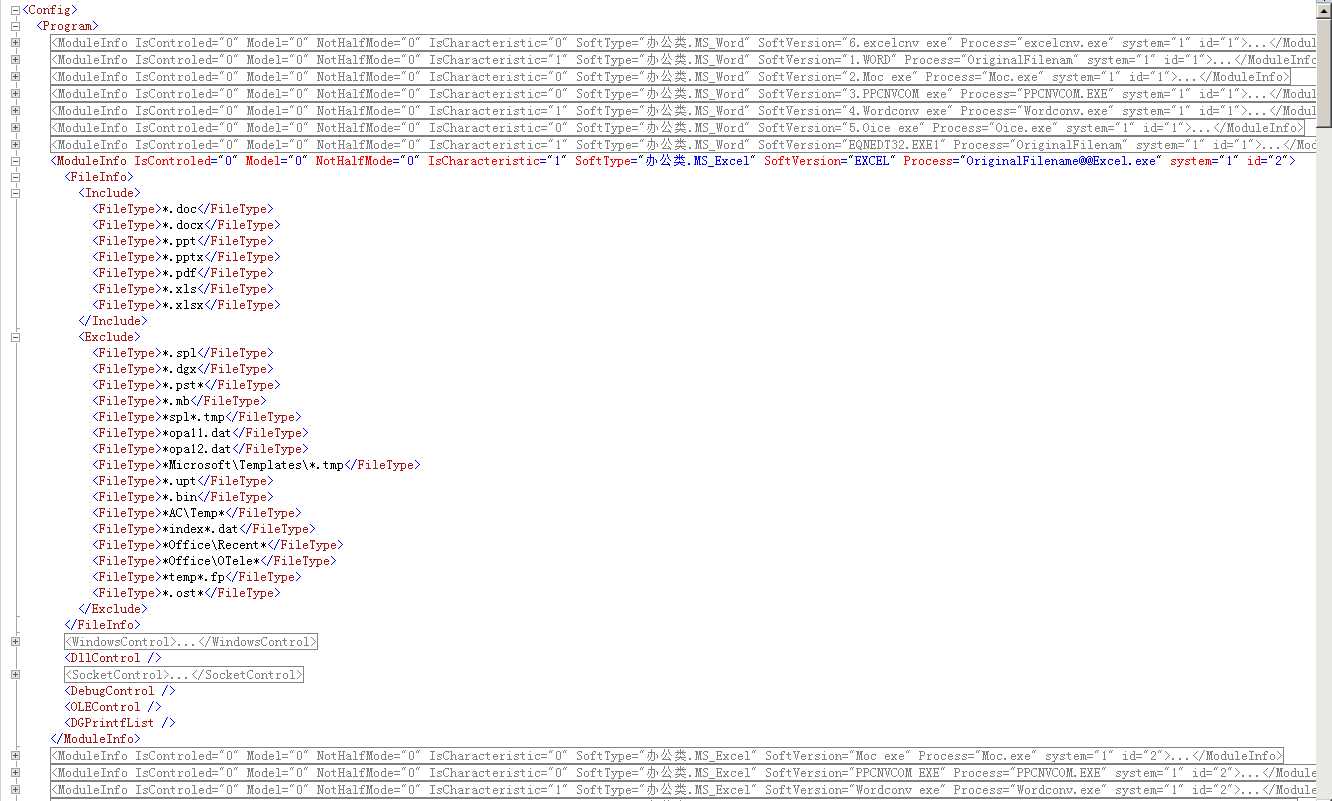Image resolution: width=1332 pixels, height=801 pixels.
Task: Click the closing Exclude tag
Action: (x=113, y=609)
